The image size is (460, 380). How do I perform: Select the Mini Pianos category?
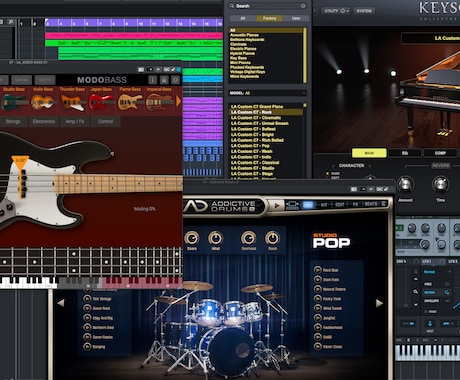pyautogui.click(x=240, y=63)
